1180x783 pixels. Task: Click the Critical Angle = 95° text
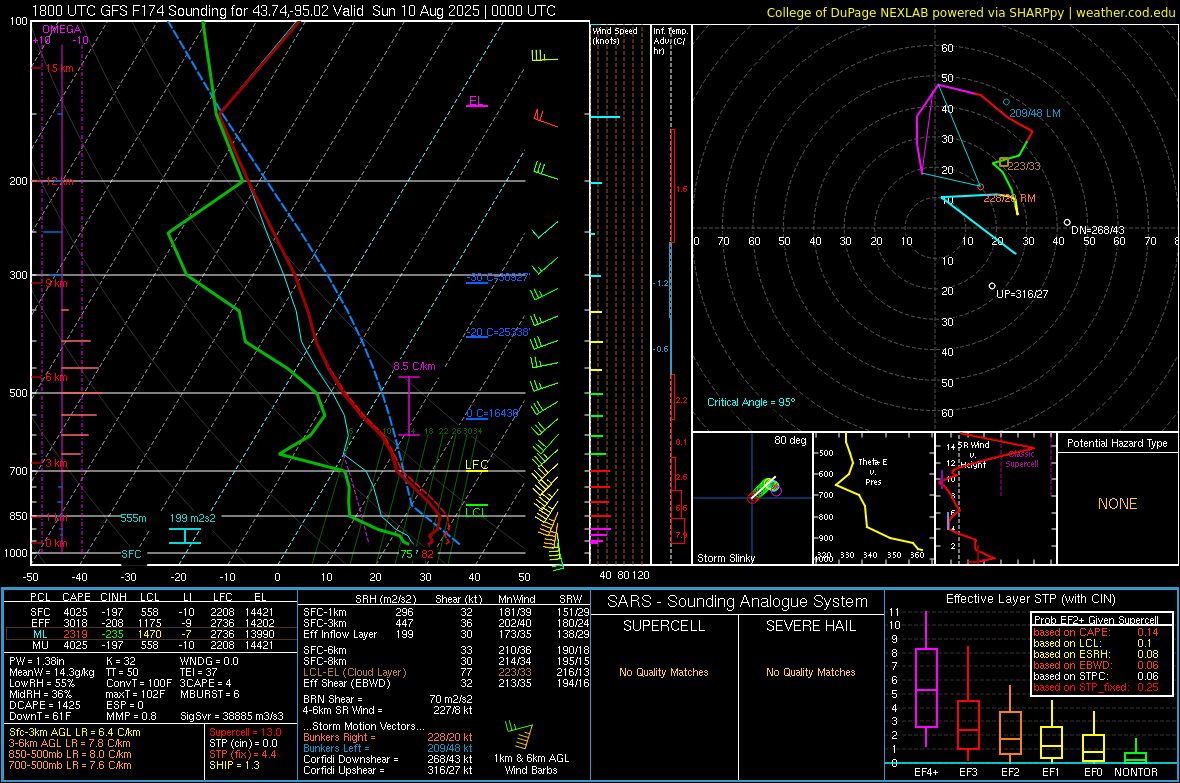[x=751, y=402]
